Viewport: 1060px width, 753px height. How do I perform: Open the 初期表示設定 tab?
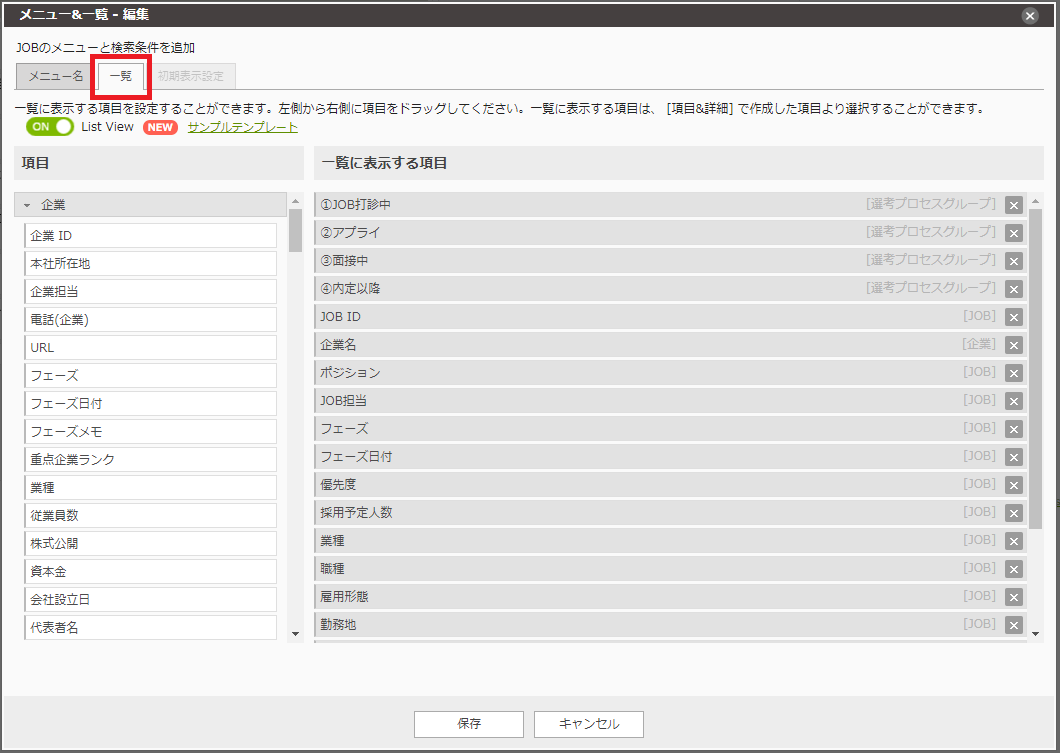(191, 76)
